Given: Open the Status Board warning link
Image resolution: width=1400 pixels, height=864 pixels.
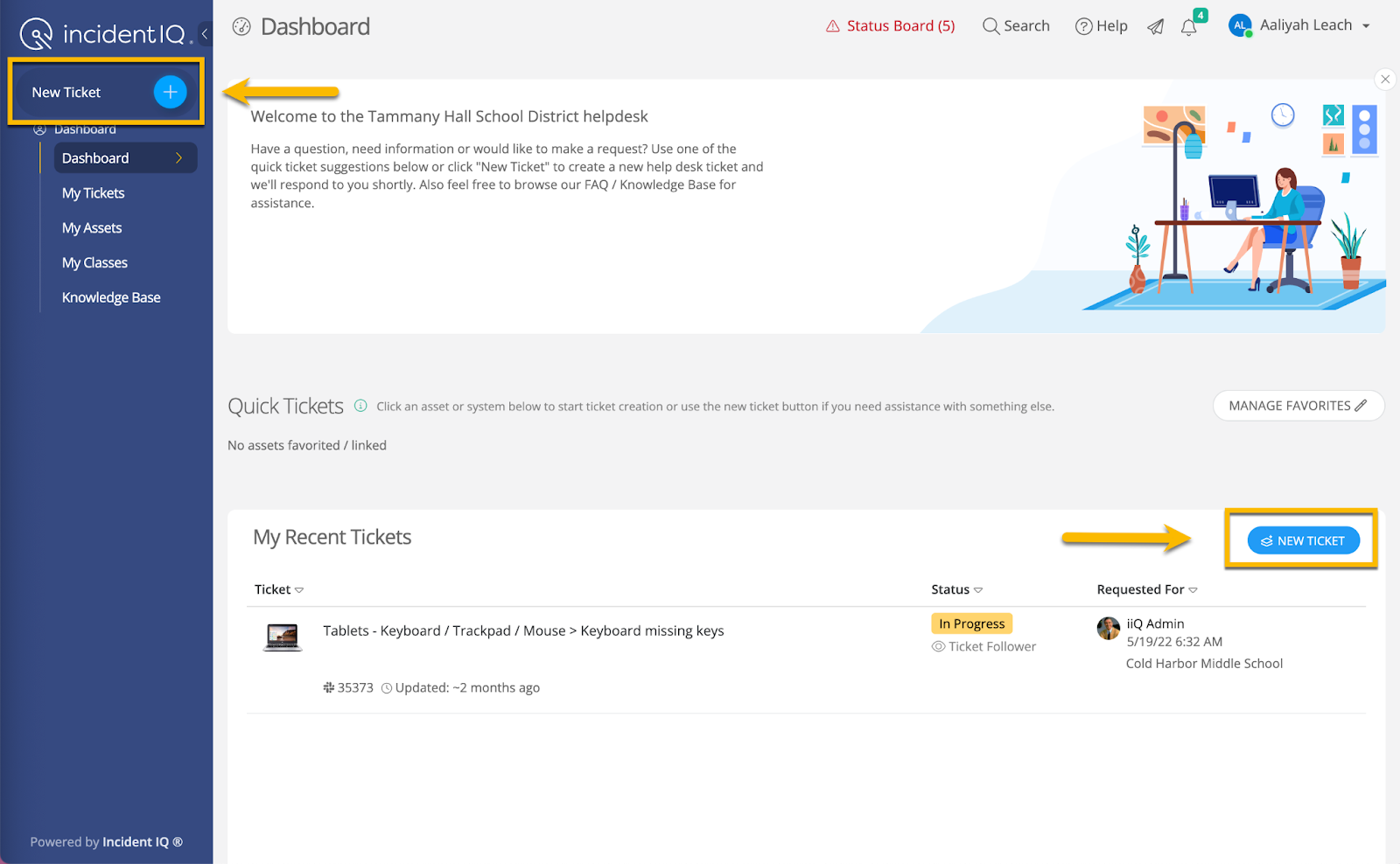Looking at the screenshot, I should click(891, 26).
